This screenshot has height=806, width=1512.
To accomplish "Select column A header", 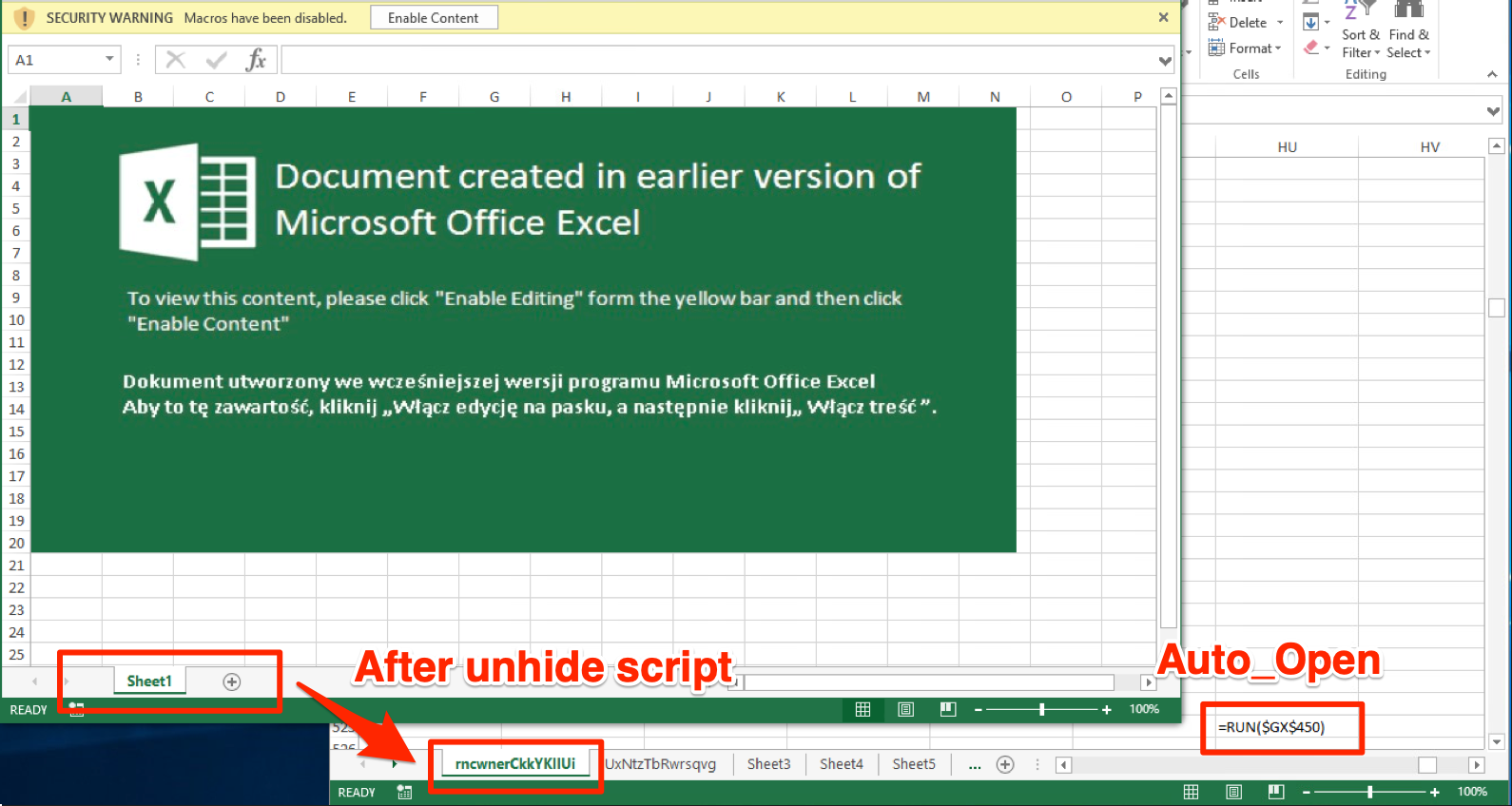I will pyautogui.click(x=67, y=96).
